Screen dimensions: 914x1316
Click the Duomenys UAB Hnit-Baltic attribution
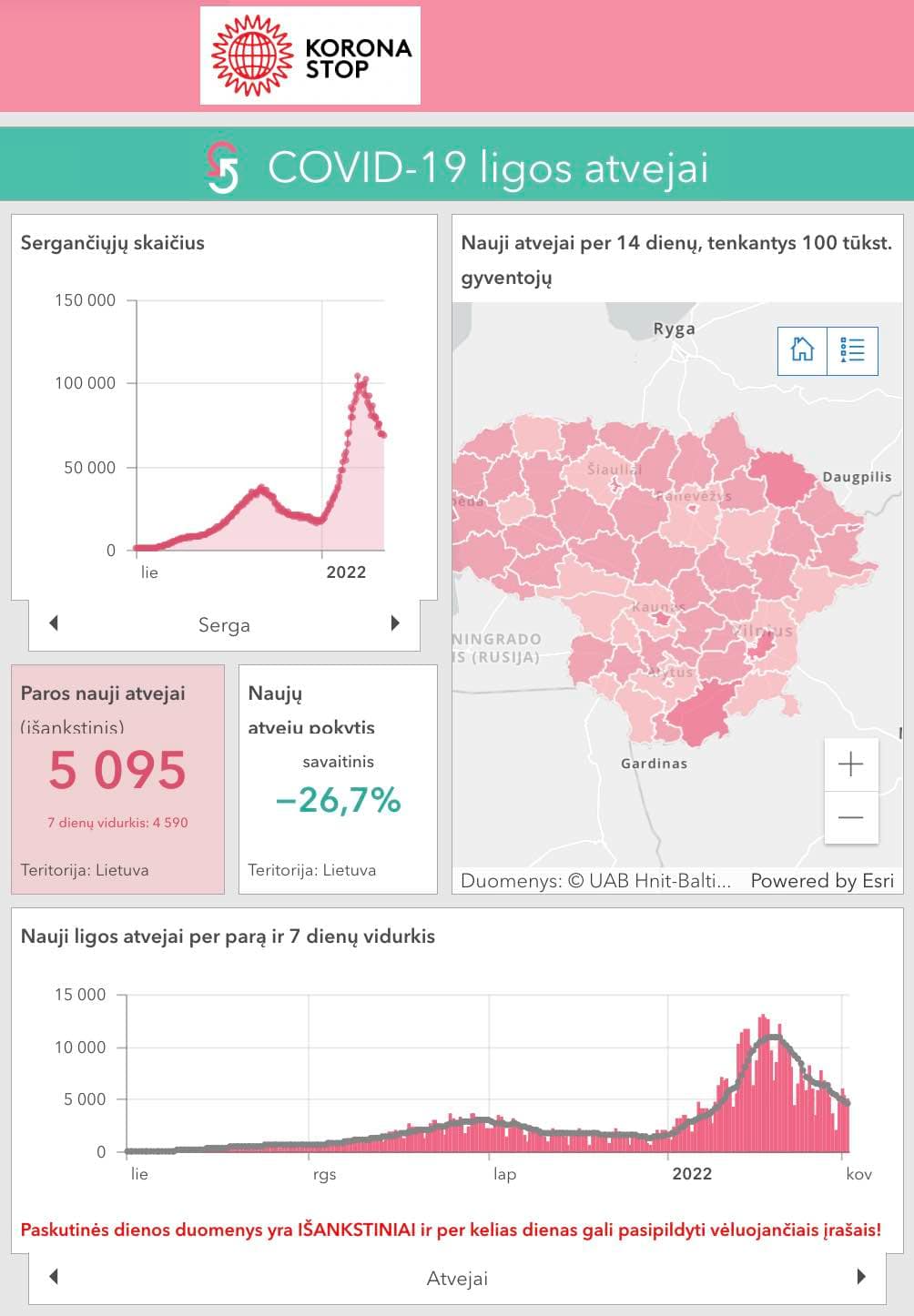tap(596, 880)
